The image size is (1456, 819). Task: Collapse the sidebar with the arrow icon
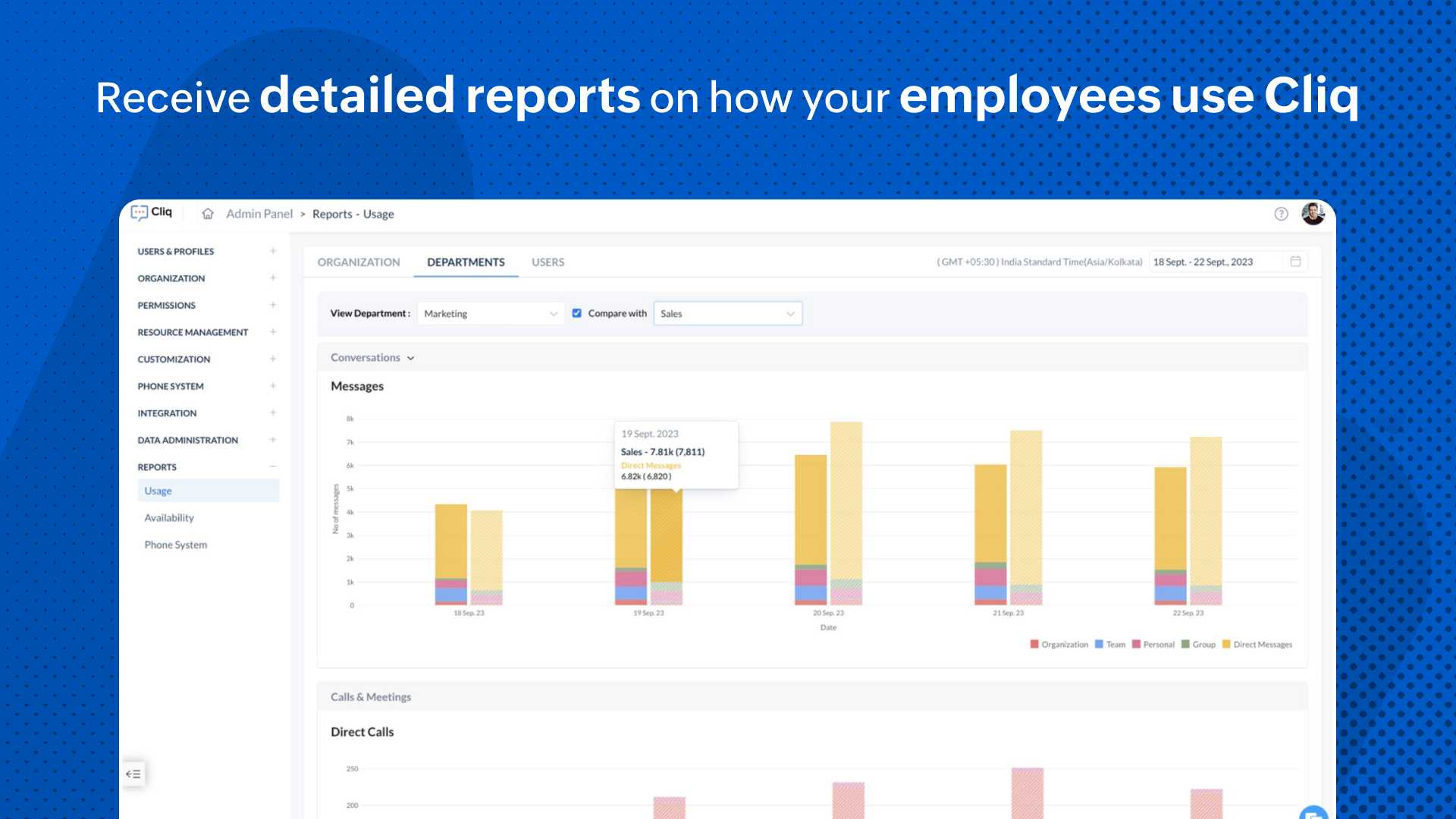pos(133,773)
